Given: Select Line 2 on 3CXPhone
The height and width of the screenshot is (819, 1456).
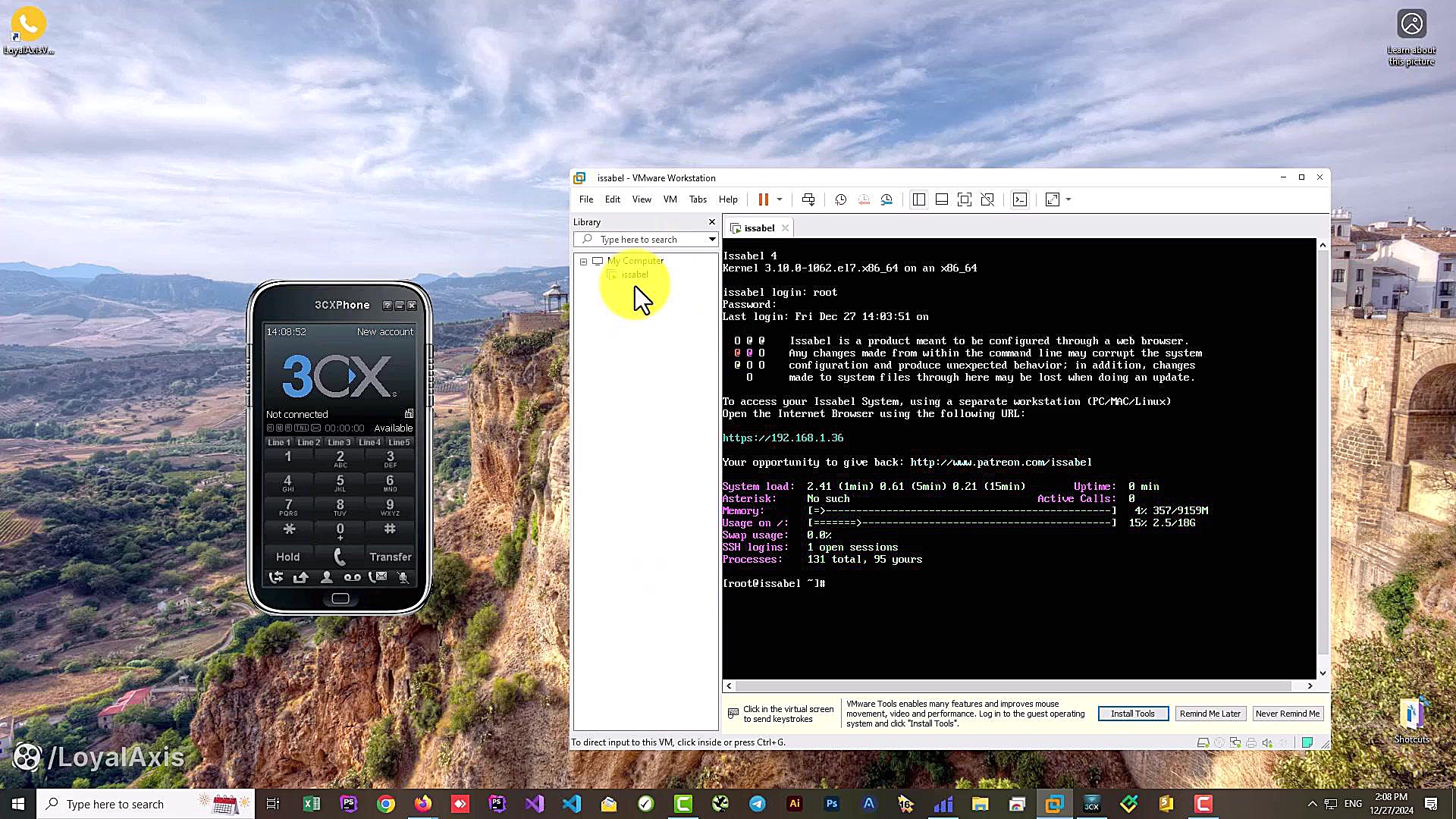Looking at the screenshot, I should [309, 442].
